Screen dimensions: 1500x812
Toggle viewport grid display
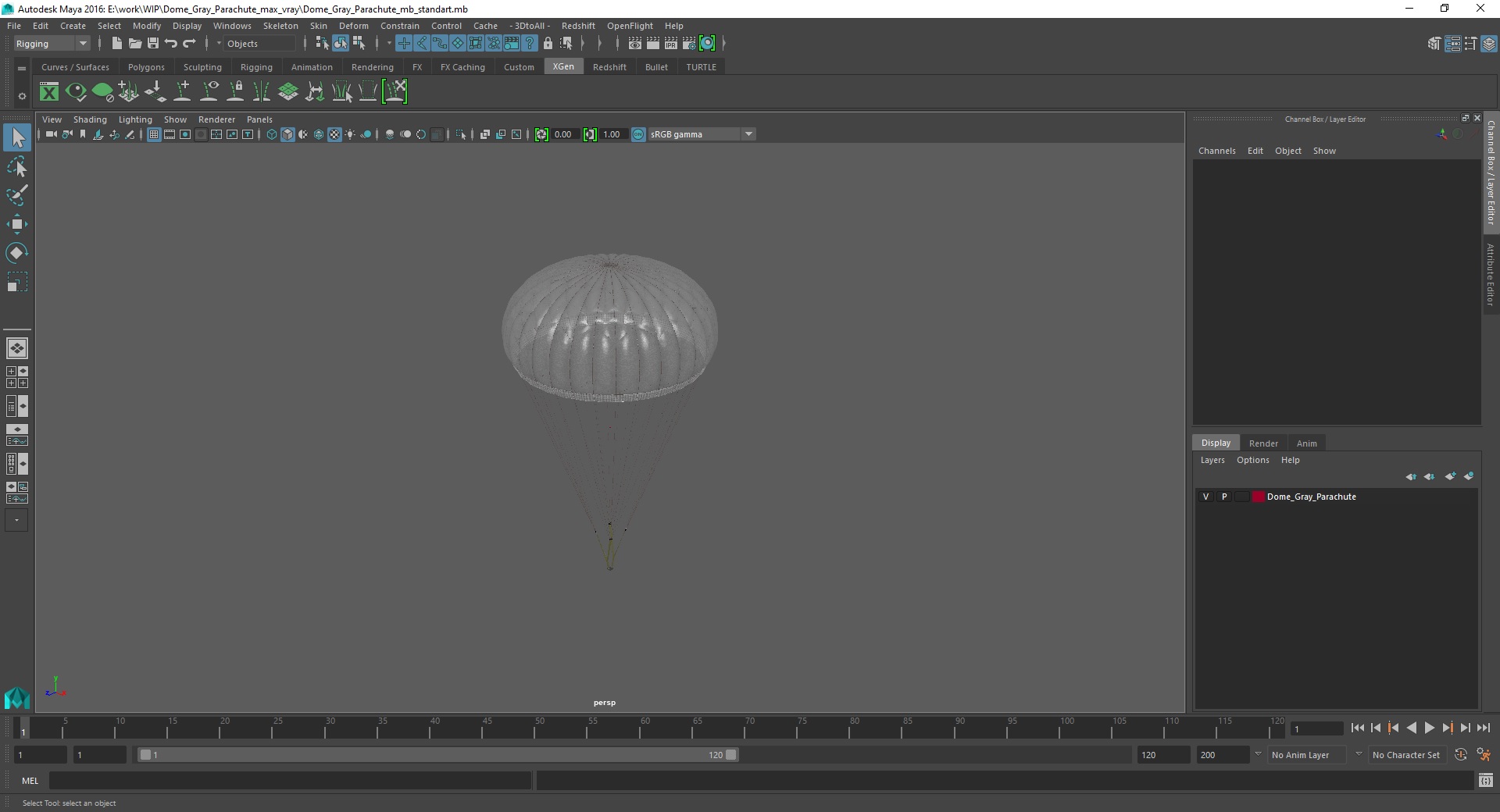(x=154, y=134)
